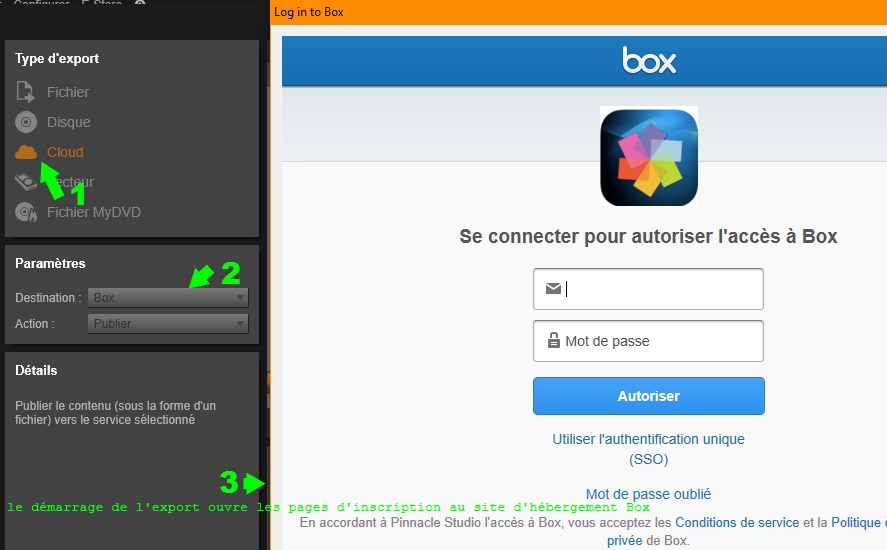Screen dimensions: 887x550
Task: Click the Box logo in the header
Action: point(649,60)
